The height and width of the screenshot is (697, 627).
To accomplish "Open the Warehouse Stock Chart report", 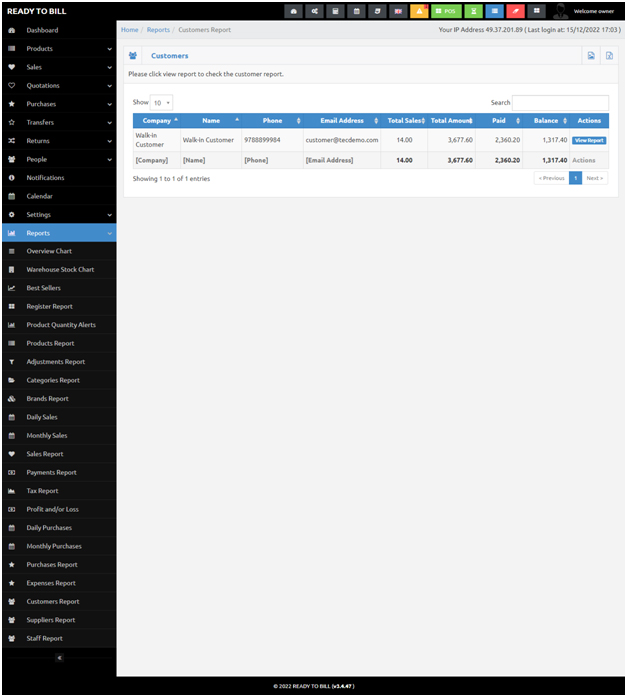I will tap(59, 269).
